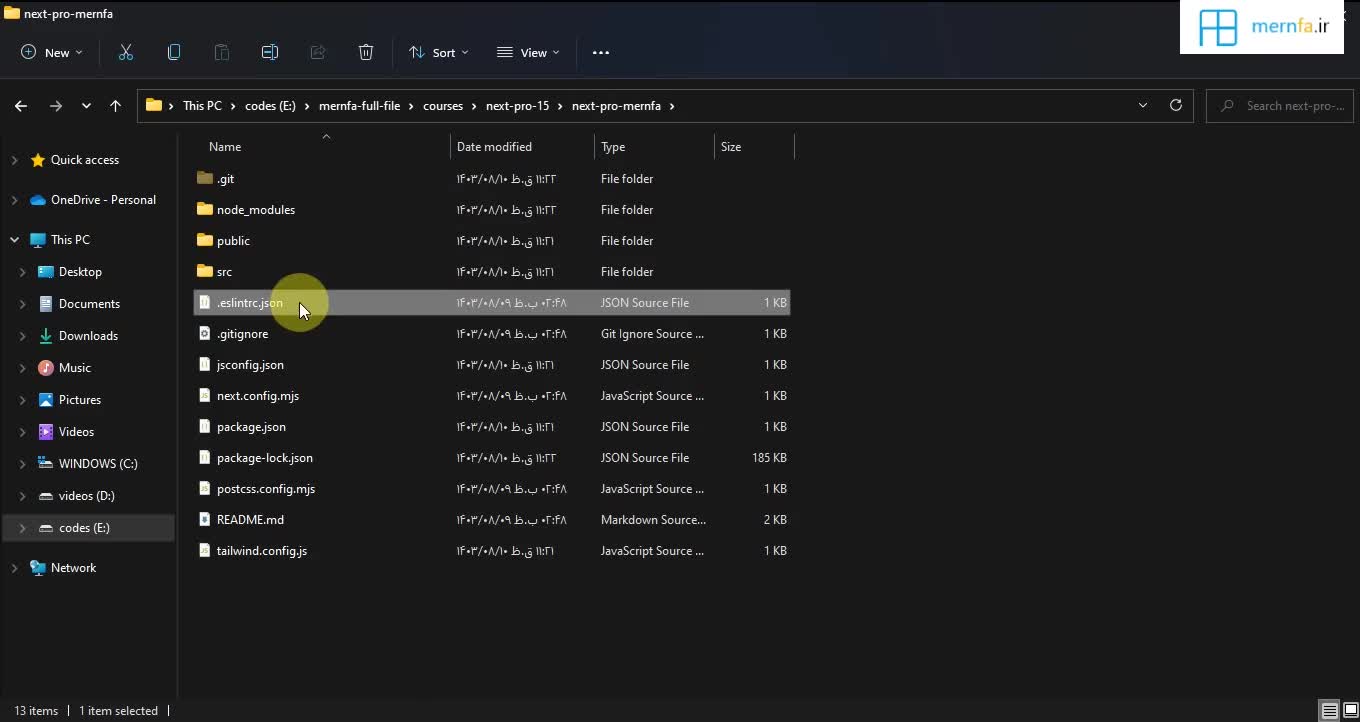Open recent locations dropdown arrow

pos(87,106)
